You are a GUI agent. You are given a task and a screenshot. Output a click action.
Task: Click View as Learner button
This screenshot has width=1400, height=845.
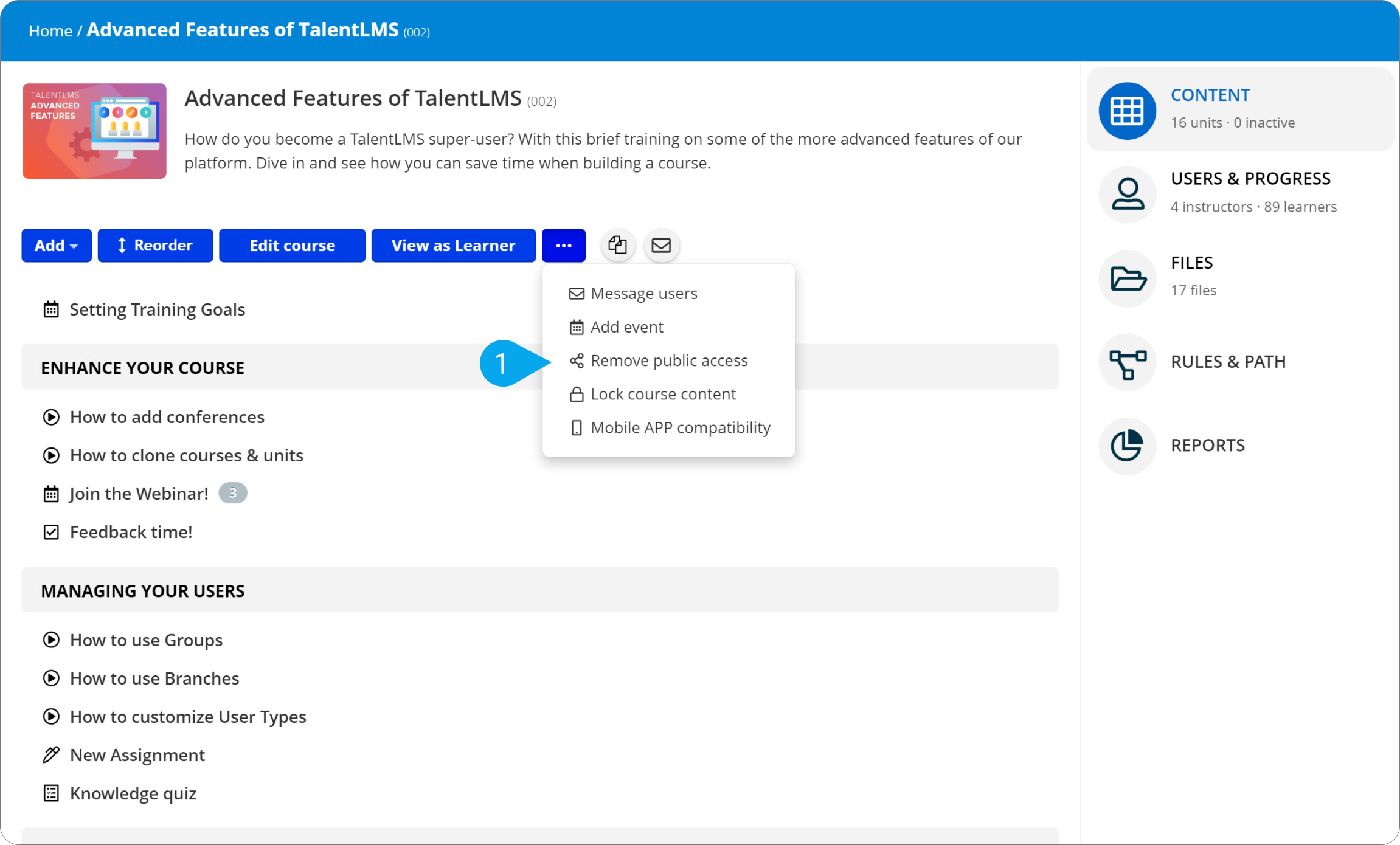(x=453, y=246)
